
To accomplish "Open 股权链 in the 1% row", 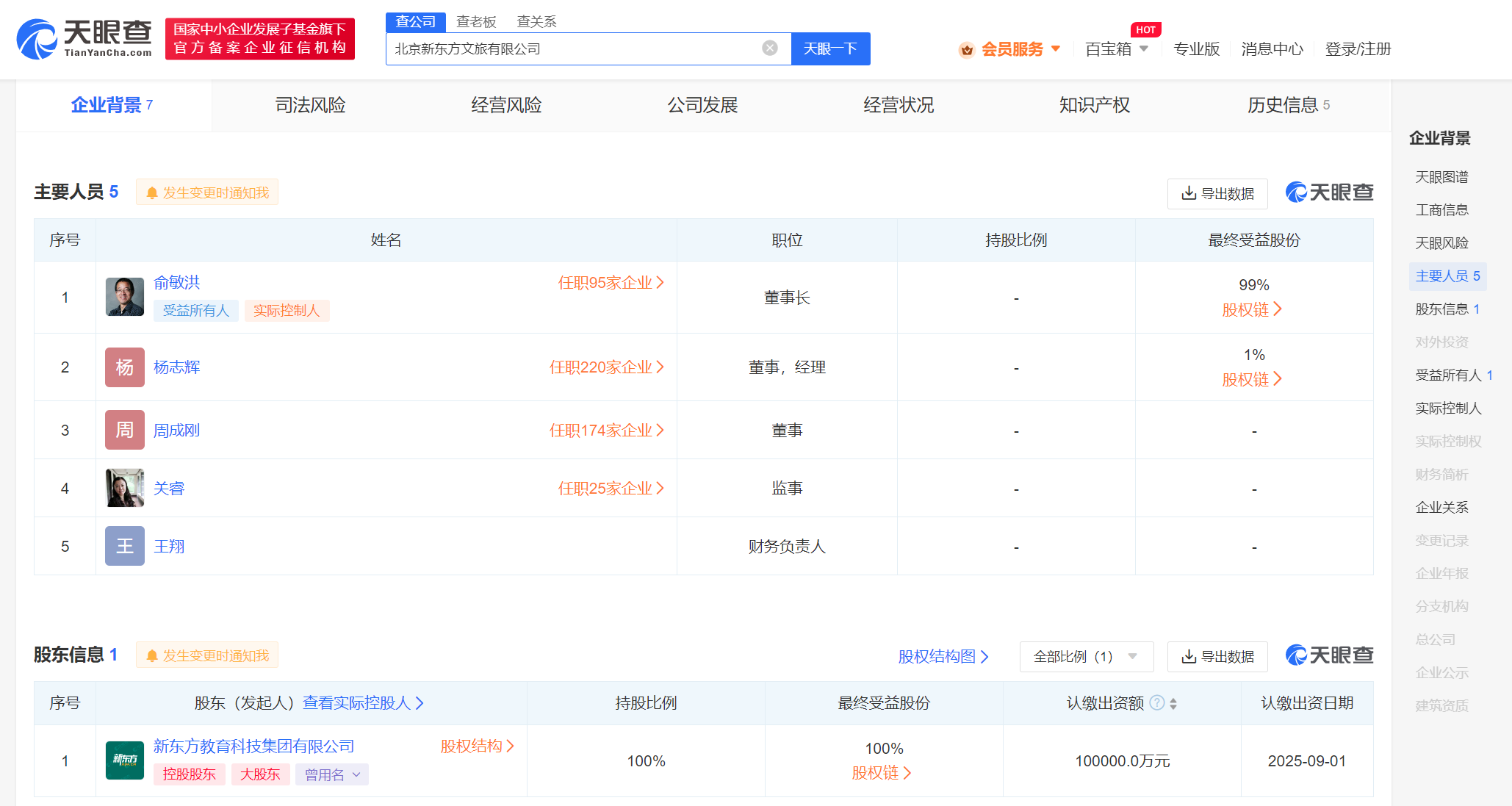I will coord(1252,380).
